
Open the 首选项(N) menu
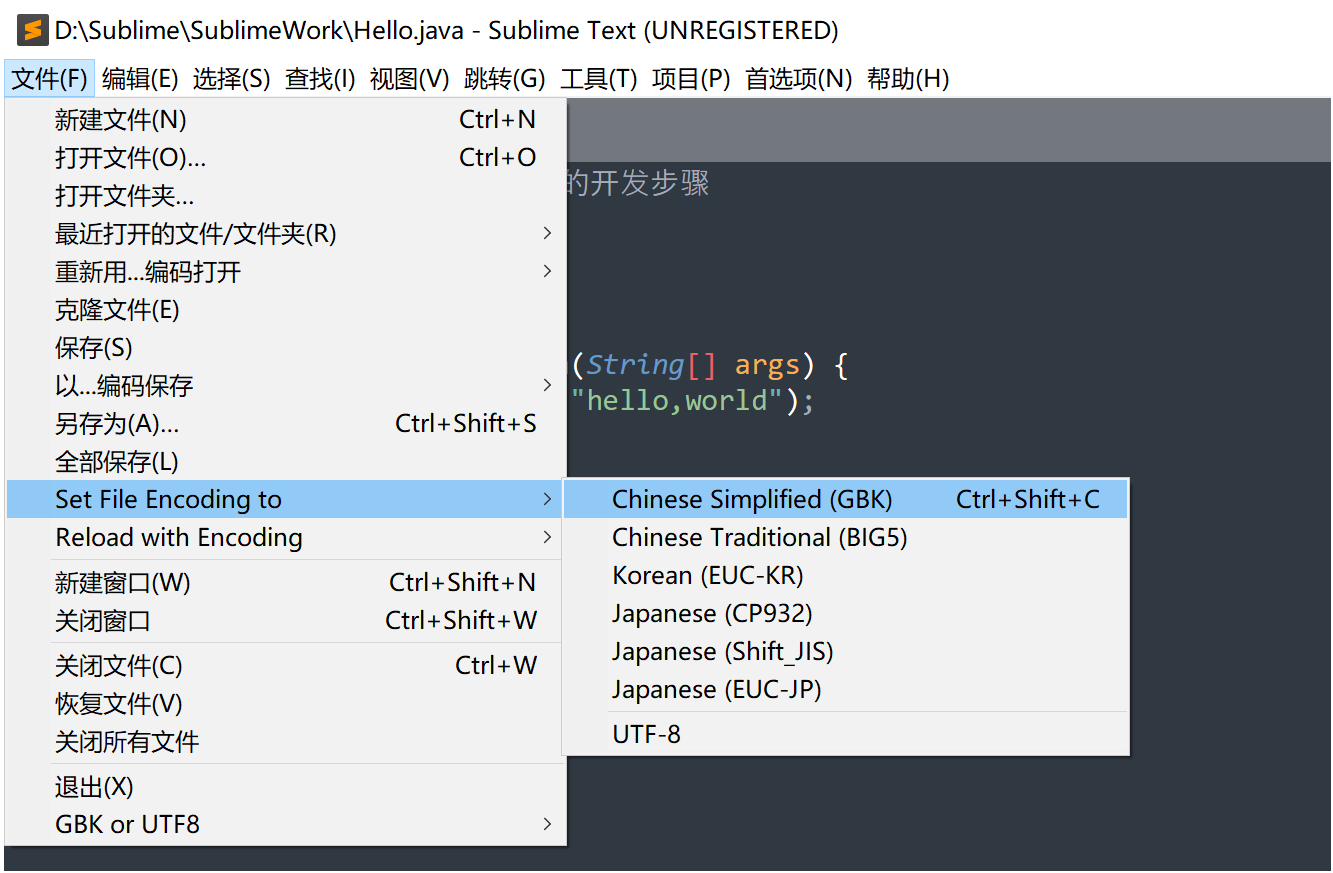[798, 78]
